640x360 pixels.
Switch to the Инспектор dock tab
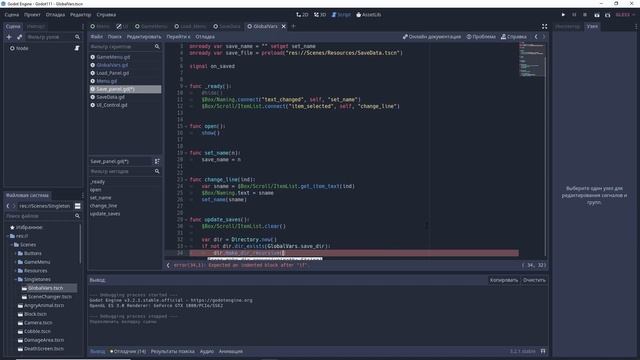[568, 26]
